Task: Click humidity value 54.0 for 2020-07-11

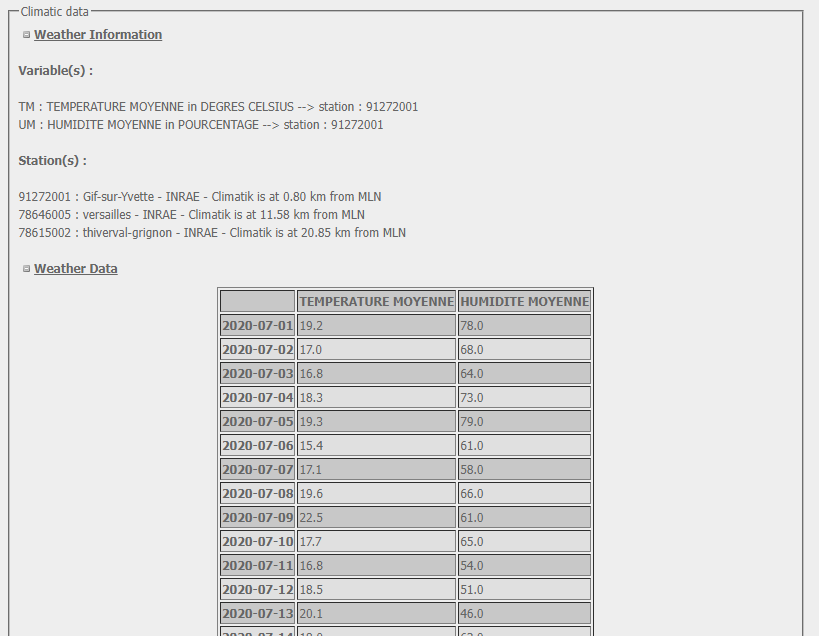Action: [x=524, y=566]
